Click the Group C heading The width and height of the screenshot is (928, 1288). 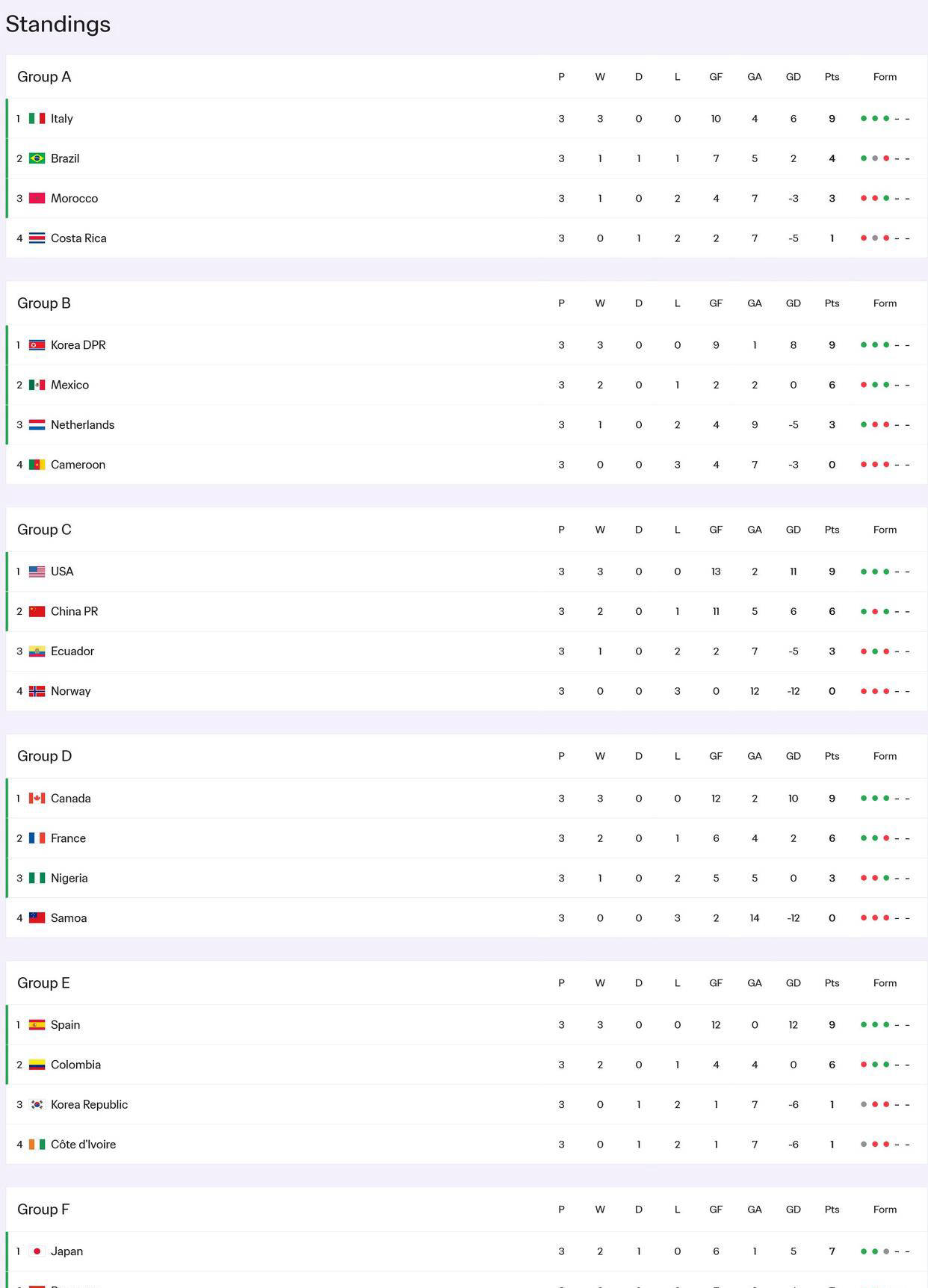point(44,530)
